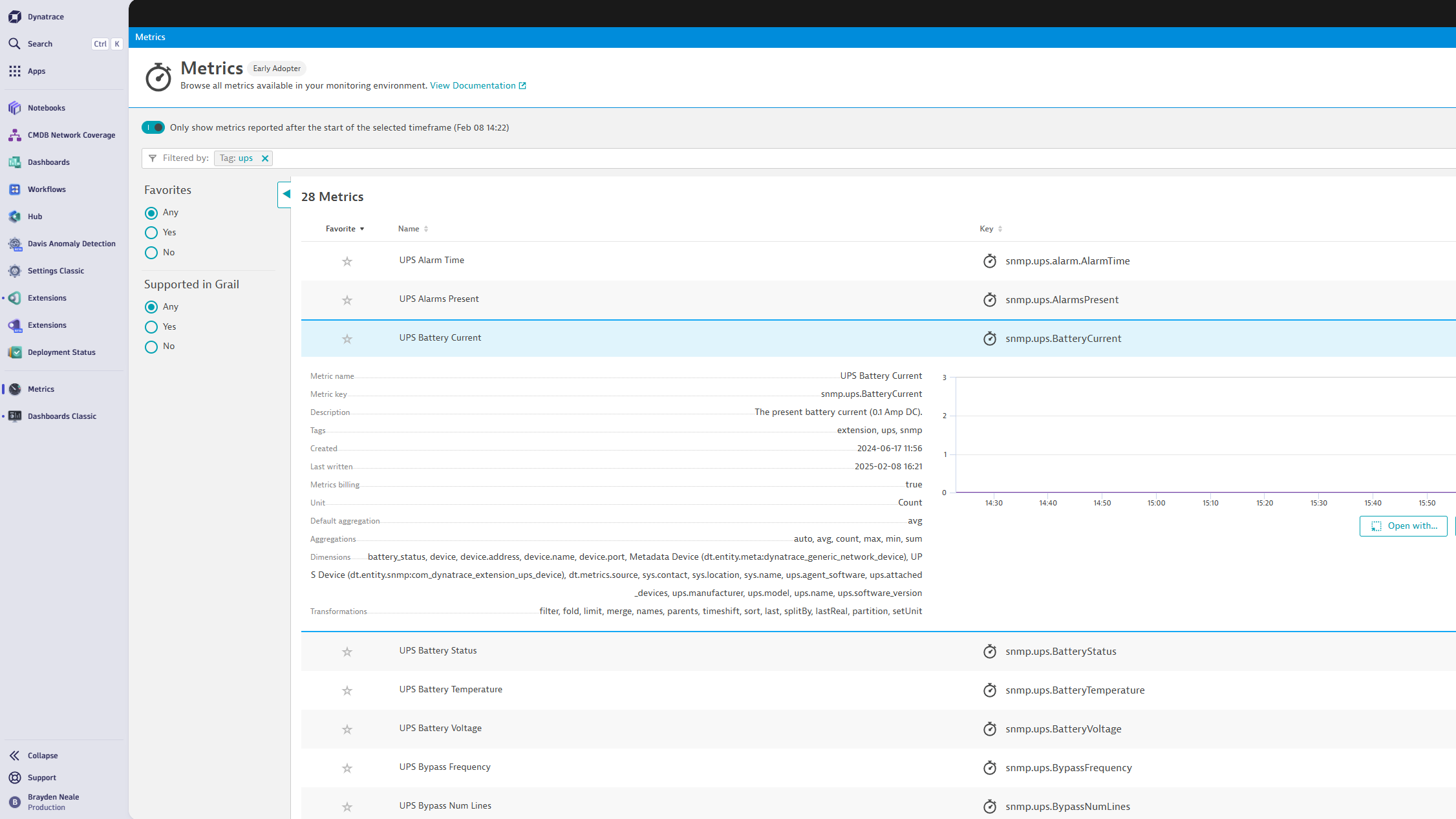Click the snmp.ups.AlarmsPresent key text
This screenshot has height=819, width=1456.
pyautogui.click(x=1062, y=300)
